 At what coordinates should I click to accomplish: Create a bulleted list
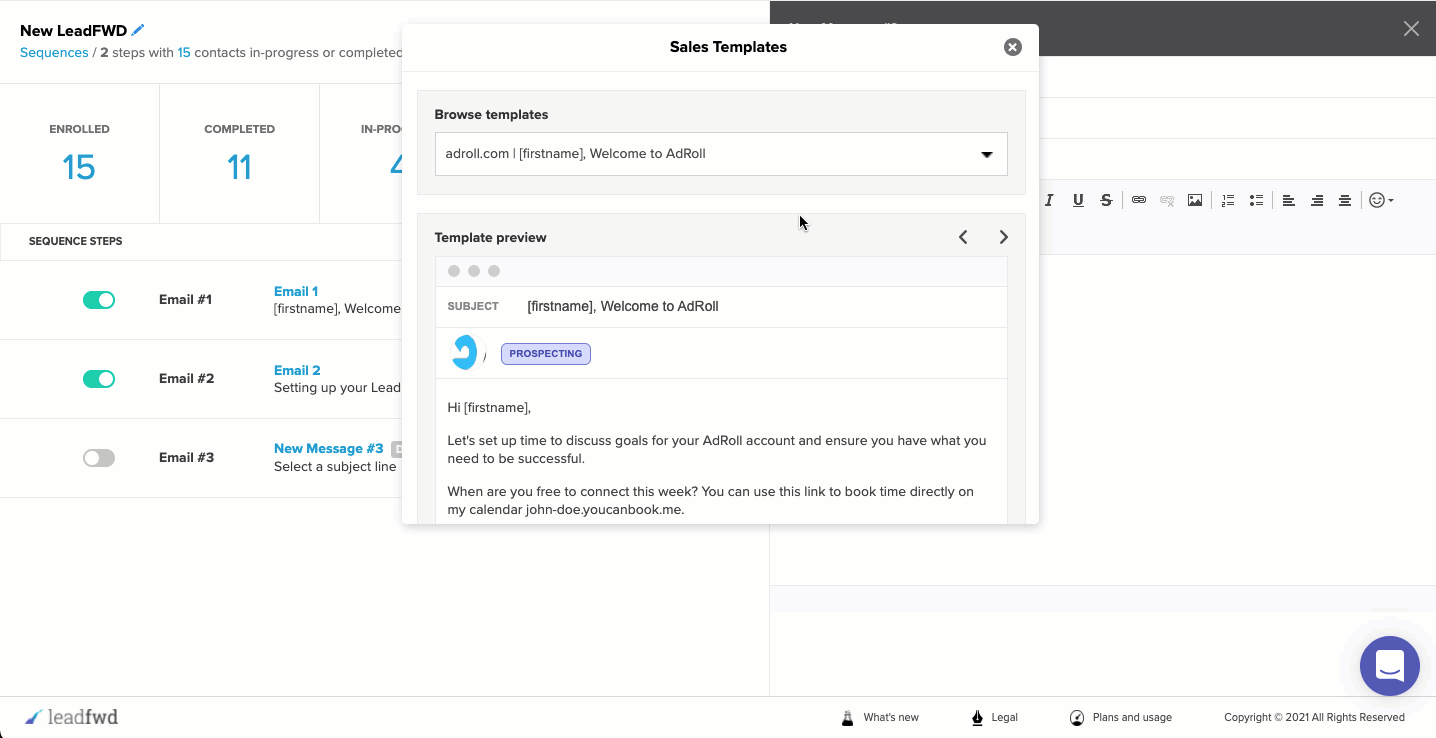click(1256, 200)
